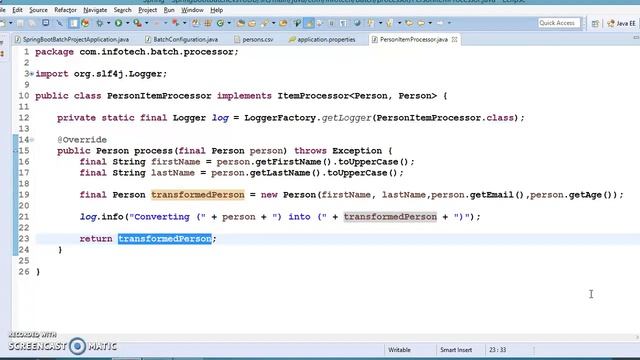640x360 pixels.
Task: Click inside the Quick Access field
Action: pos(559,23)
